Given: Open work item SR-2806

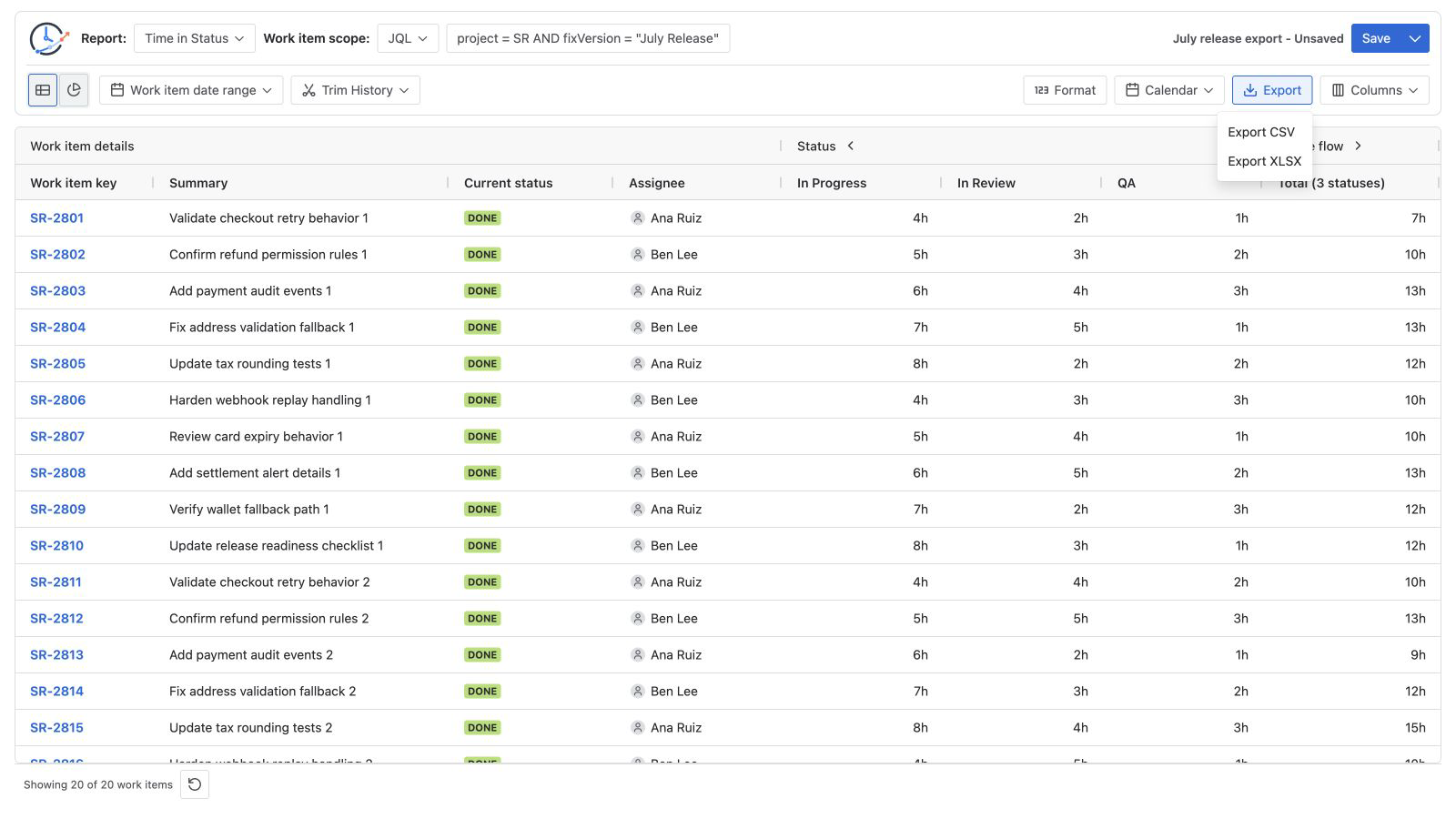Looking at the screenshot, I should coord(57,400).
